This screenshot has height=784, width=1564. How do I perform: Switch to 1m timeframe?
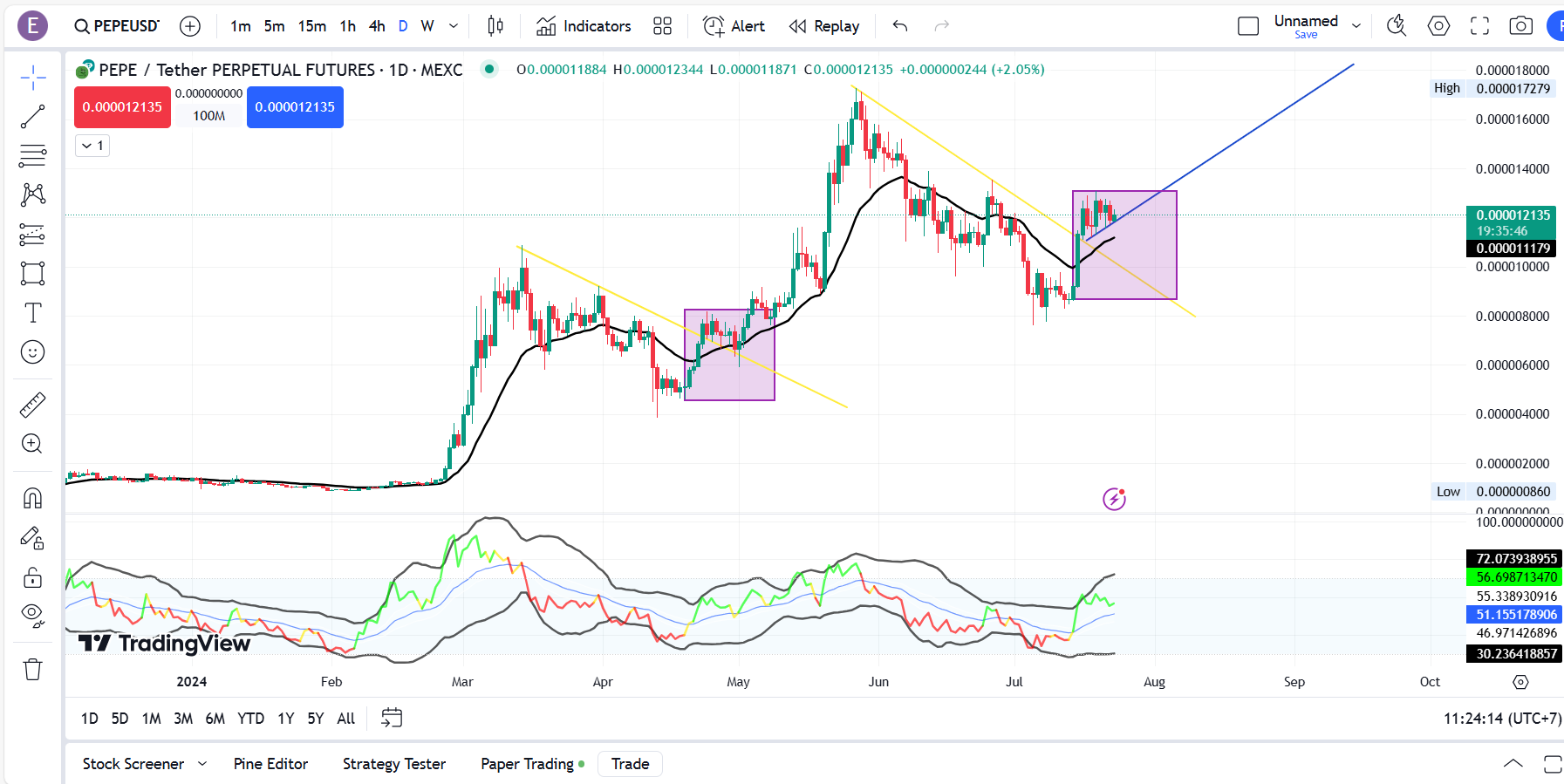pos(241,26)
